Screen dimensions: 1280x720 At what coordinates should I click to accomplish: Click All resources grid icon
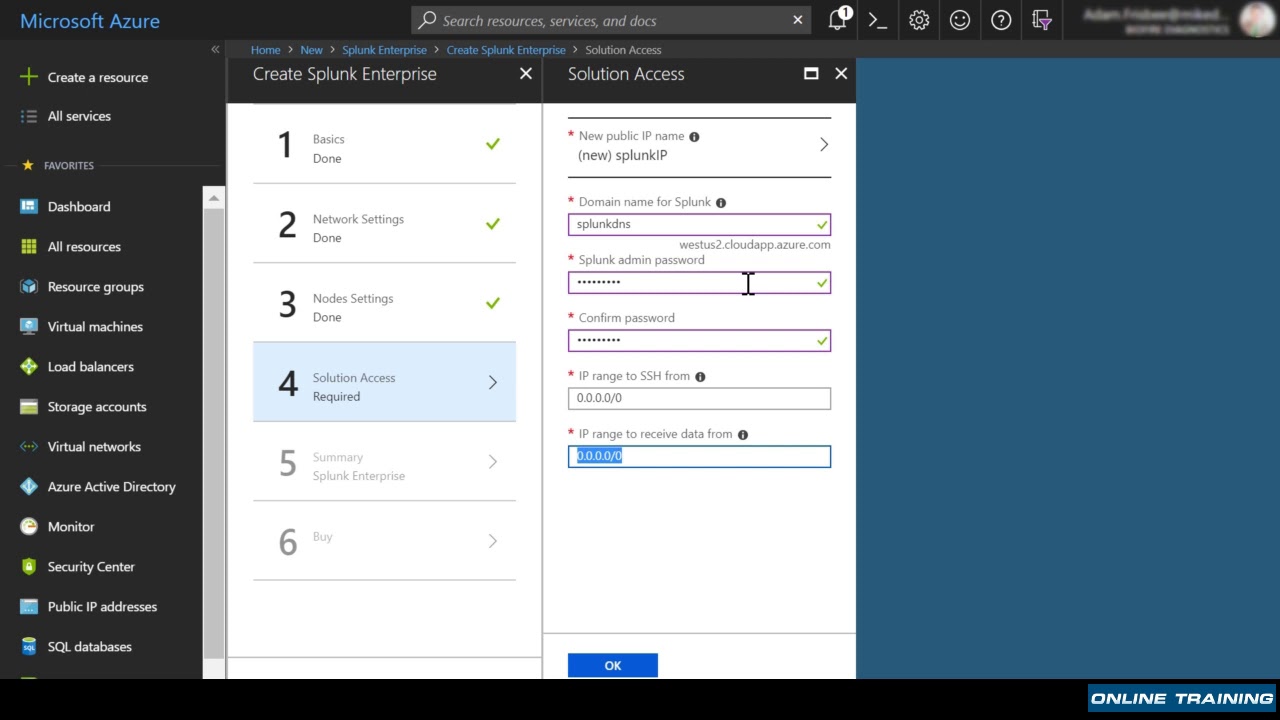click(29, 246)
